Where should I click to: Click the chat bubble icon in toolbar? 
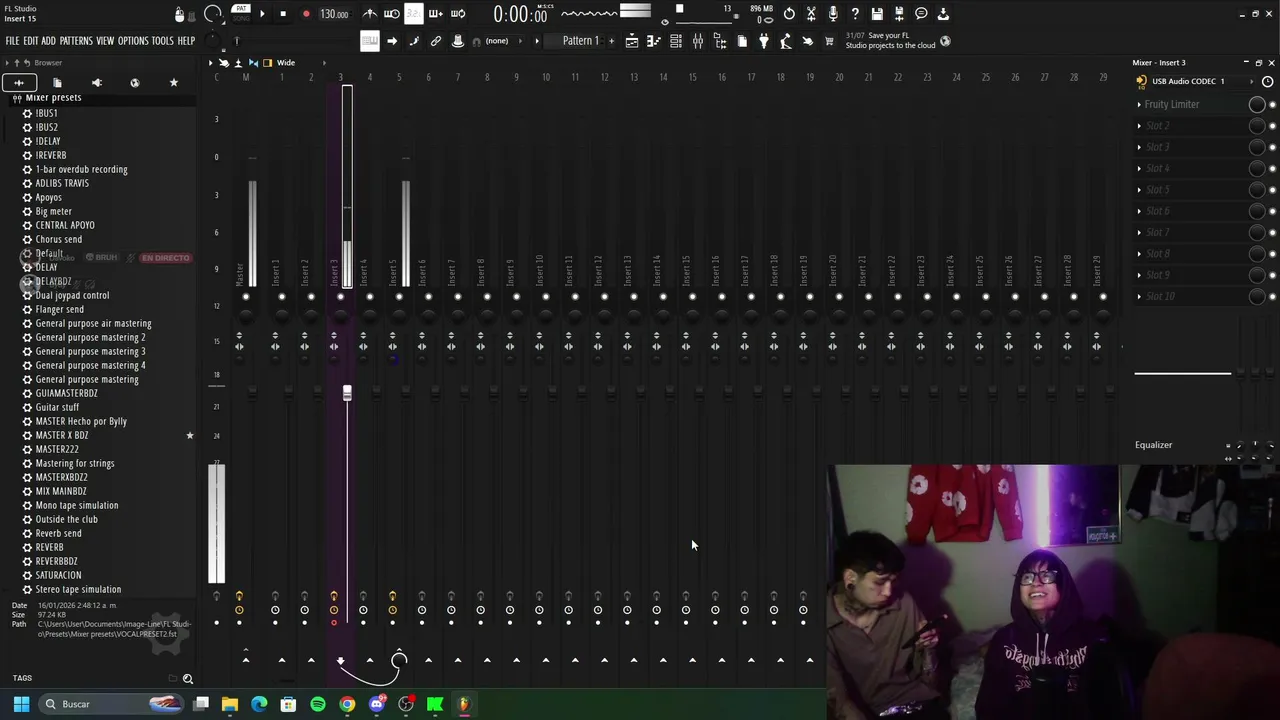tap(921, 14)
